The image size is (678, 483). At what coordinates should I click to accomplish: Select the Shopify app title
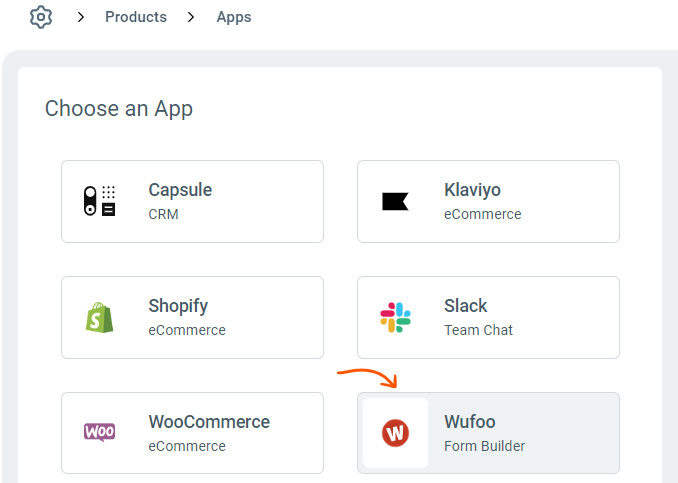click(178, 306)
